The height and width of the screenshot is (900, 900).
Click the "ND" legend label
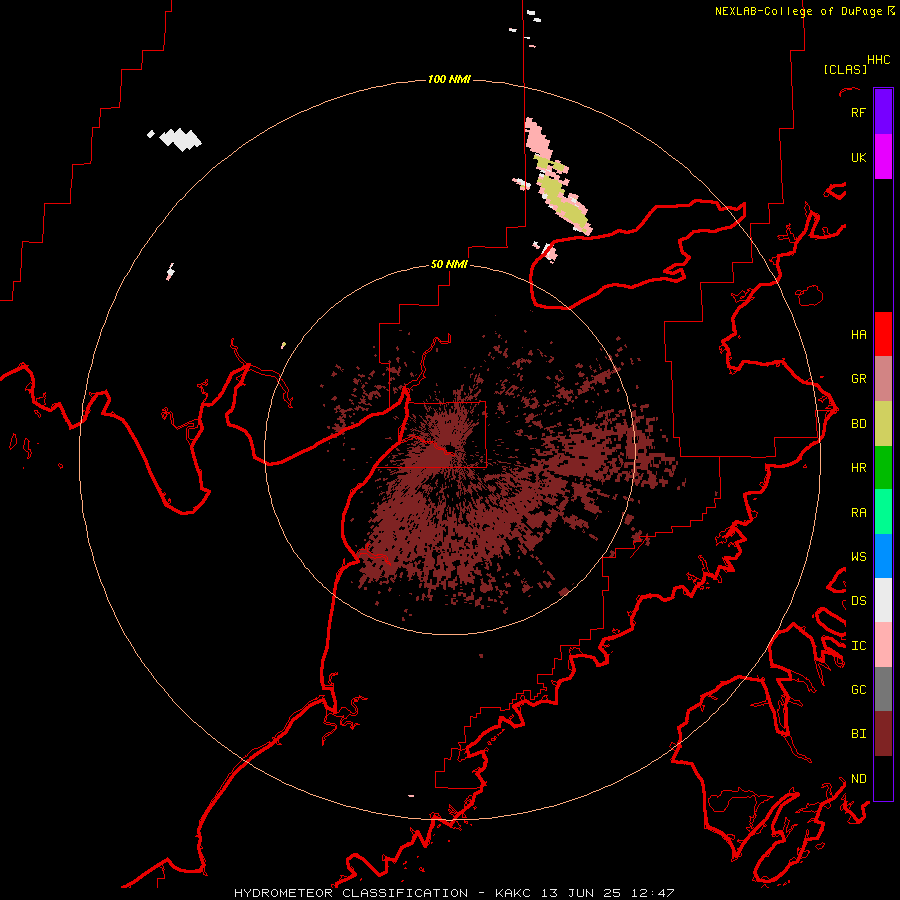click(858, 778)
